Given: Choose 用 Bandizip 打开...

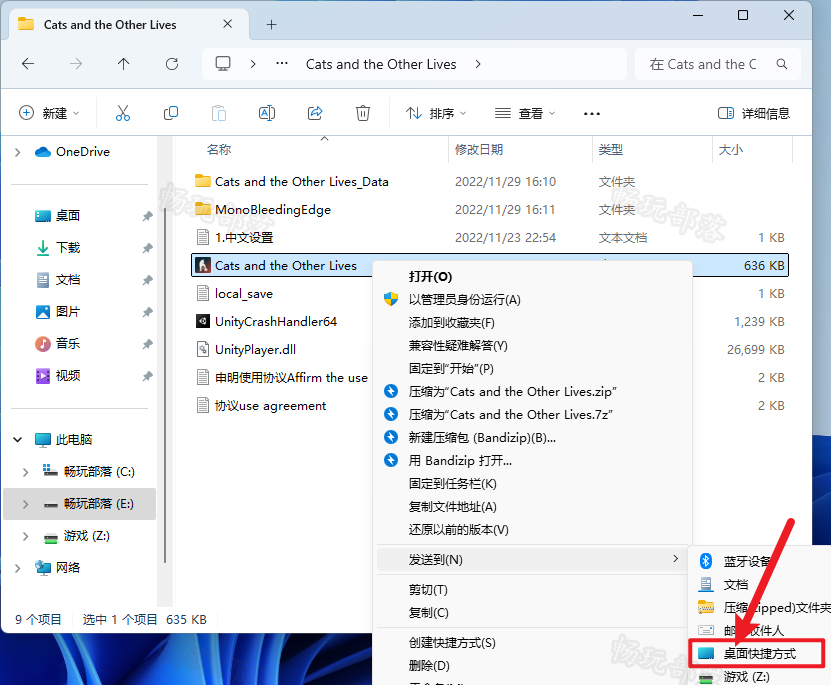Looking at the screenshot, I should point(534,460).
